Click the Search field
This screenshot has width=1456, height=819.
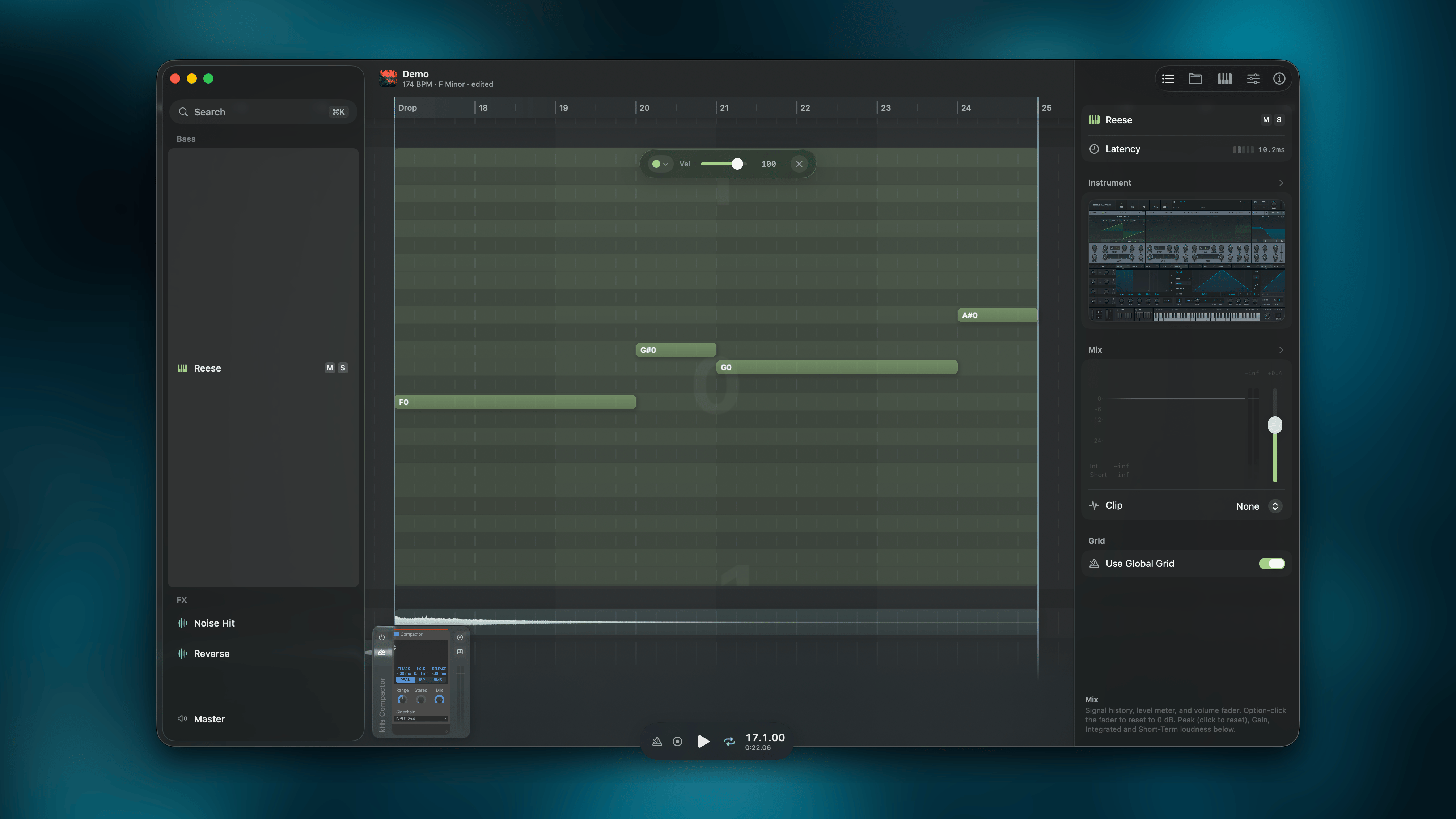click(x=263, y=112)
